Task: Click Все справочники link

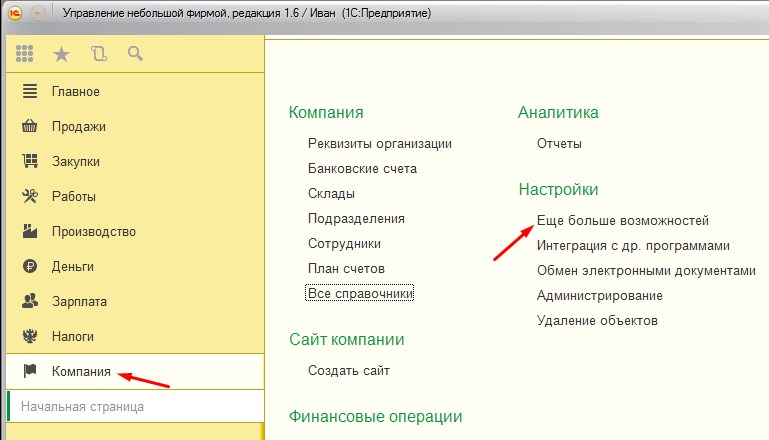Action: point(359,293)
